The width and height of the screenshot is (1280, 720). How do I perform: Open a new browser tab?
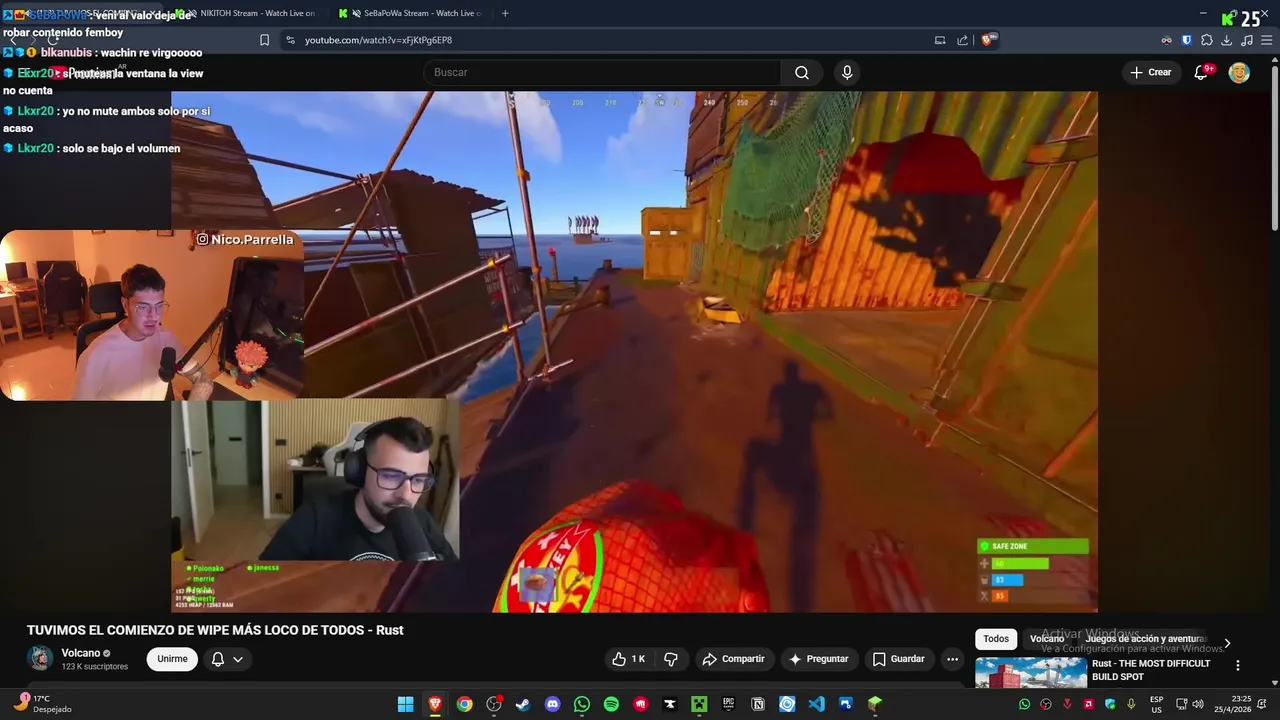point(505,13)
